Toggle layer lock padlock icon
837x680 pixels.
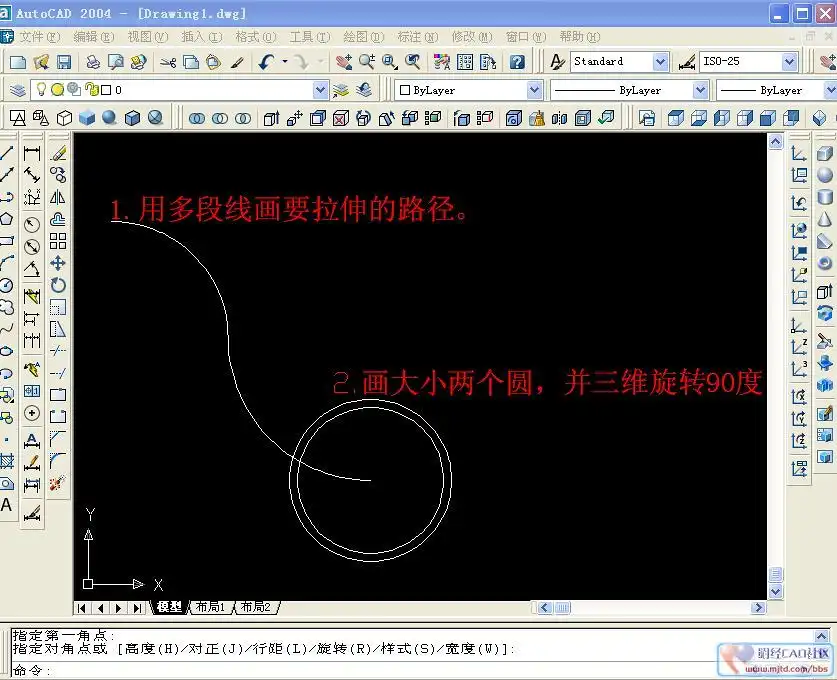click(92, 90)
